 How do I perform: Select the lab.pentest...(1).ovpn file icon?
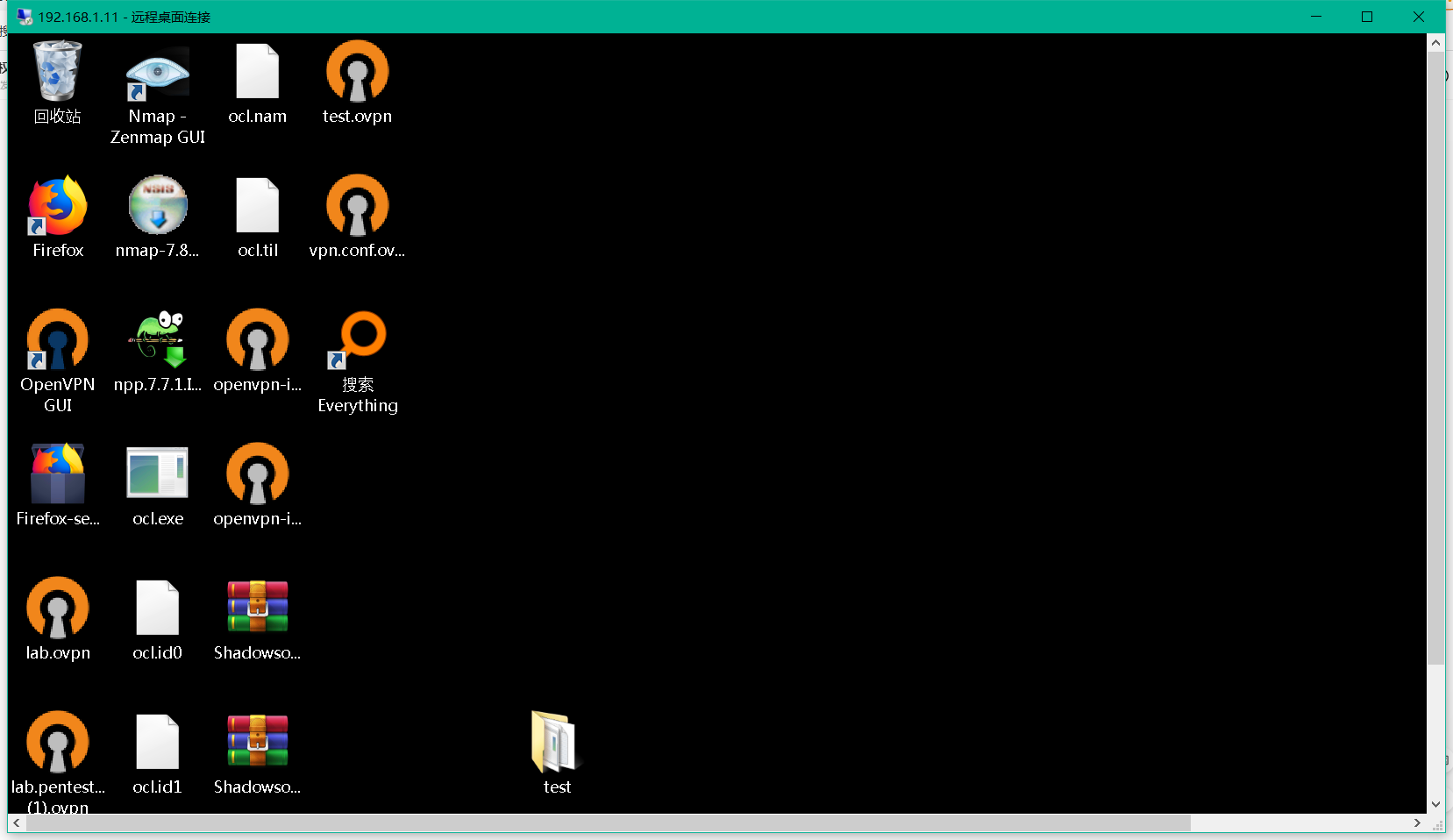point(58,742)
